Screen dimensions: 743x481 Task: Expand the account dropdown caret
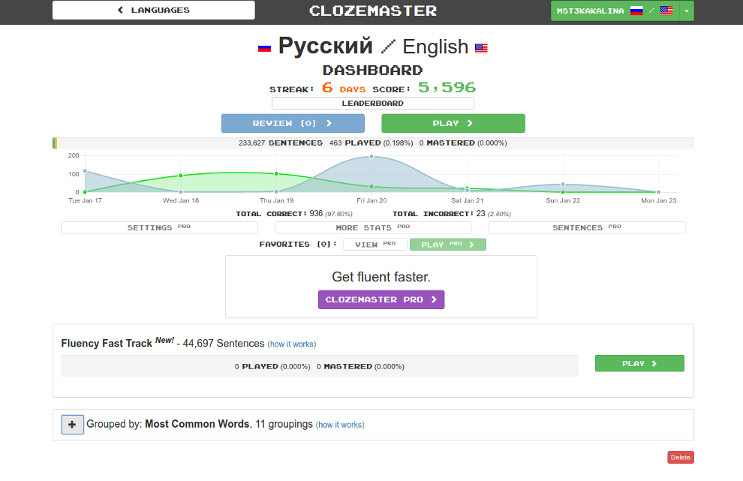click(687, 11)
